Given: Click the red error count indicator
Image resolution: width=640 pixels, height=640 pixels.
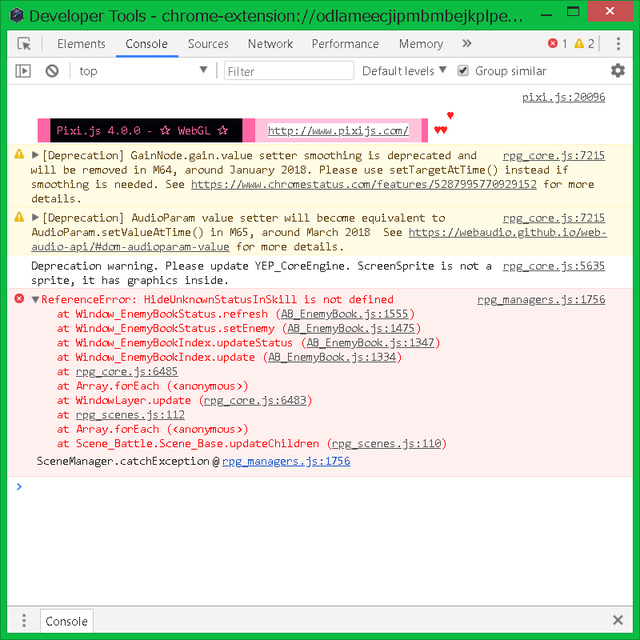Looking at the screenshot, I should [x=557, y=43].
